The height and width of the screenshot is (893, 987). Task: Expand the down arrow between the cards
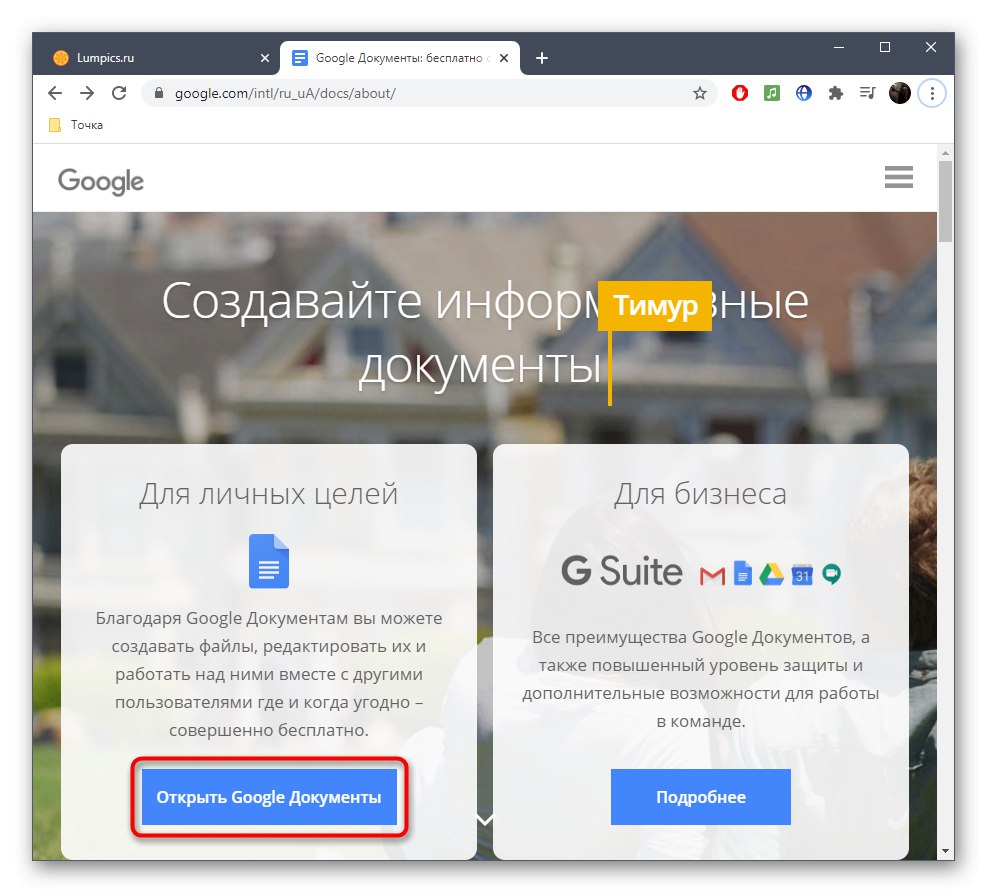[485, 818]
